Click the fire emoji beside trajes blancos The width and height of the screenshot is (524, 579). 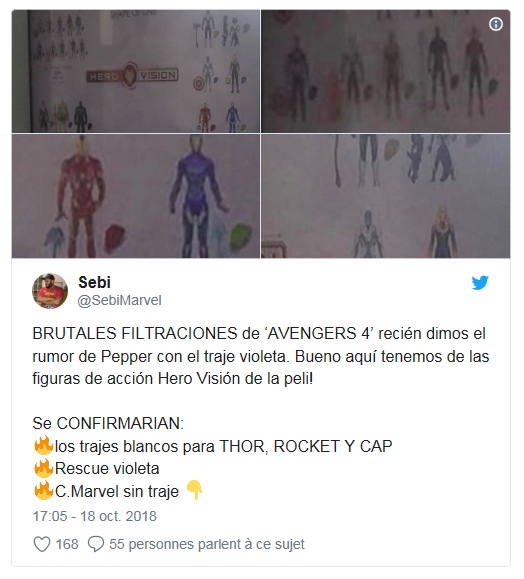click(x=43, y=446)
